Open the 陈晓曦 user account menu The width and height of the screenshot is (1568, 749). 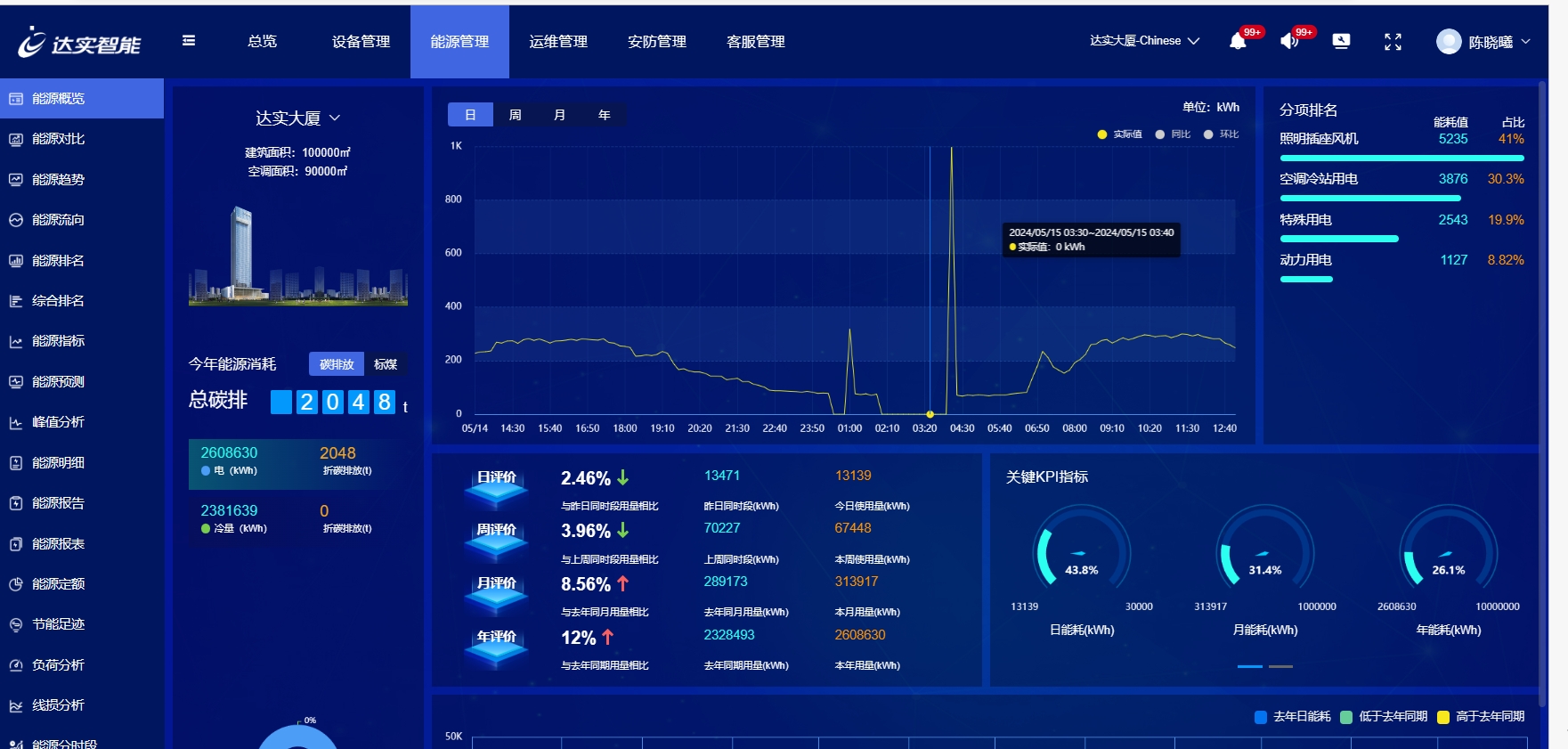1483,42
